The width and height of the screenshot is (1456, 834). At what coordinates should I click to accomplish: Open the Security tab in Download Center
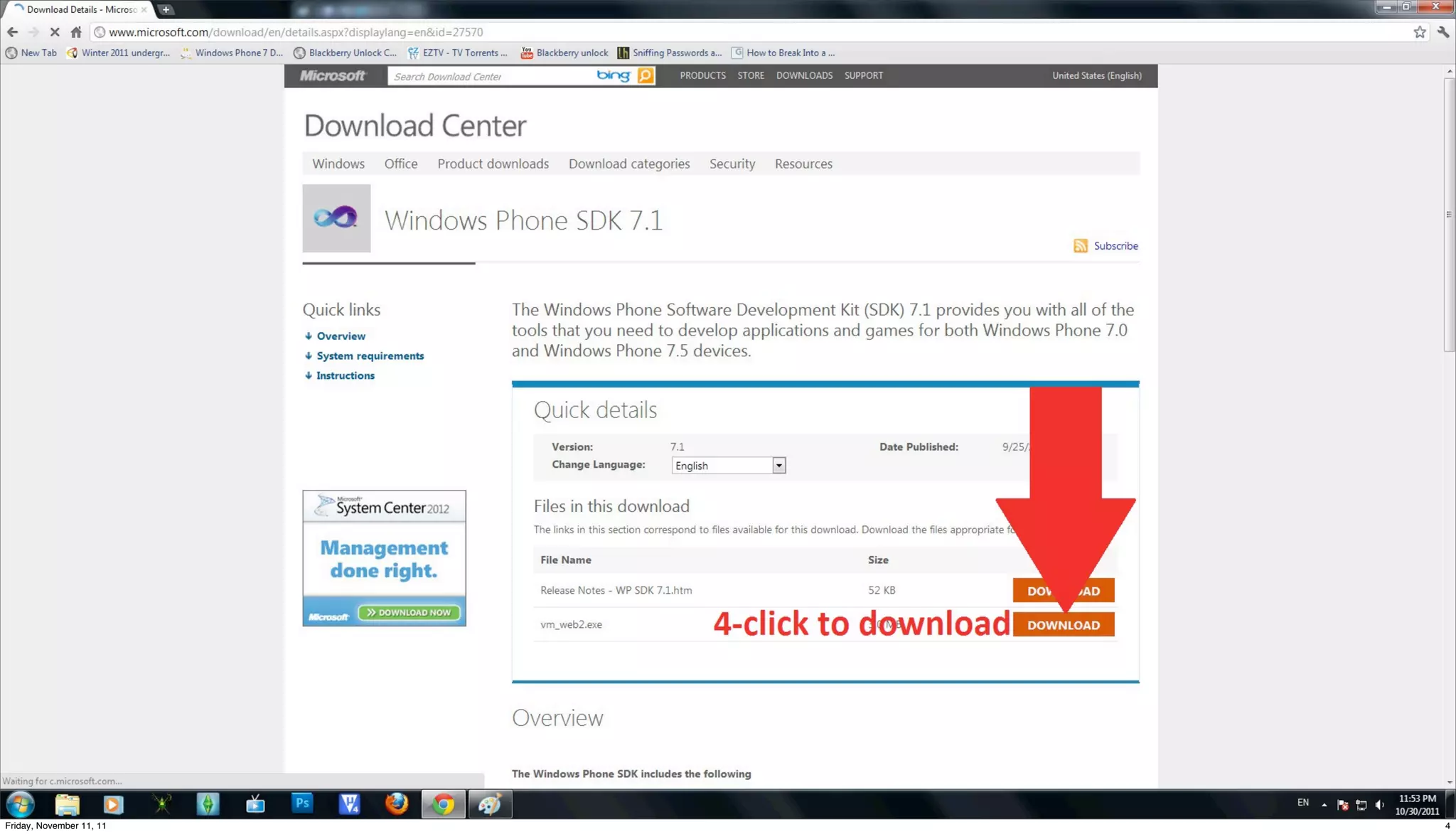point(732,164)
